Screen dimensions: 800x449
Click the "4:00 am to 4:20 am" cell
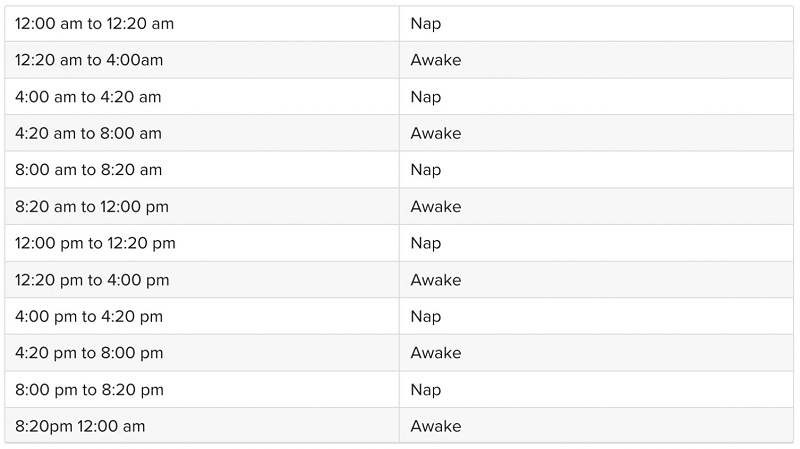[x=88, y=97]
